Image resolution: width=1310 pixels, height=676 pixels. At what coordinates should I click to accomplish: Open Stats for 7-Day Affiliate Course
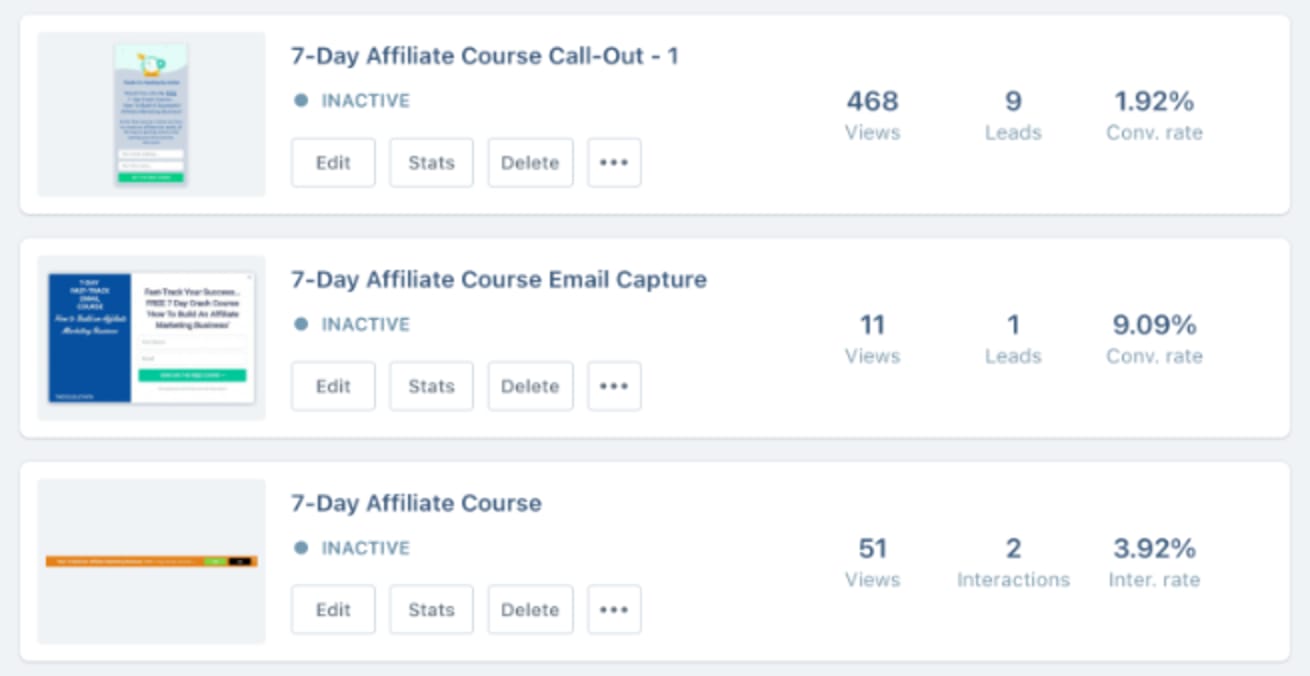click(431, 610)
